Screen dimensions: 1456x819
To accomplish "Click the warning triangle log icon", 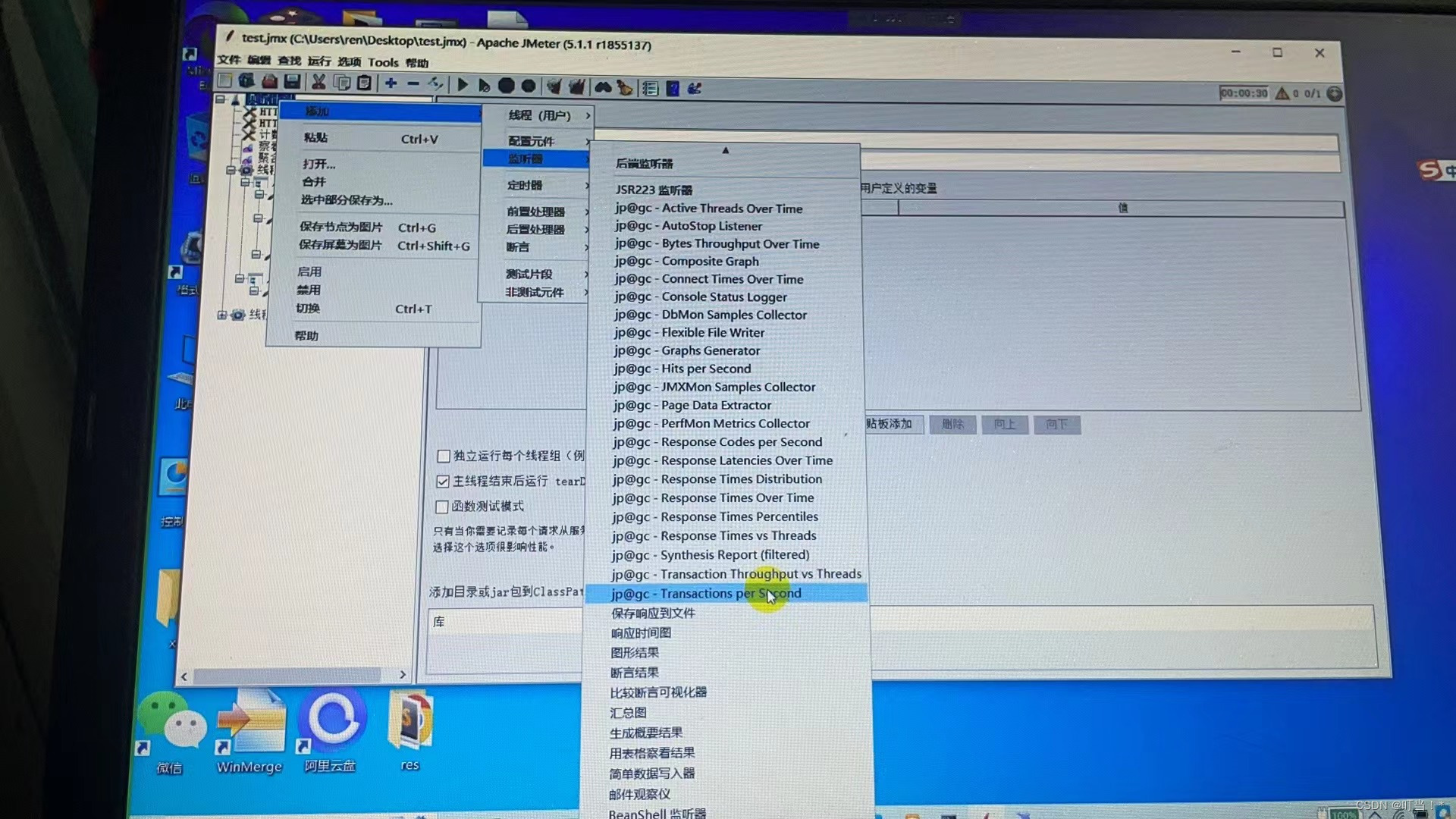I will tap(1282, 93).
